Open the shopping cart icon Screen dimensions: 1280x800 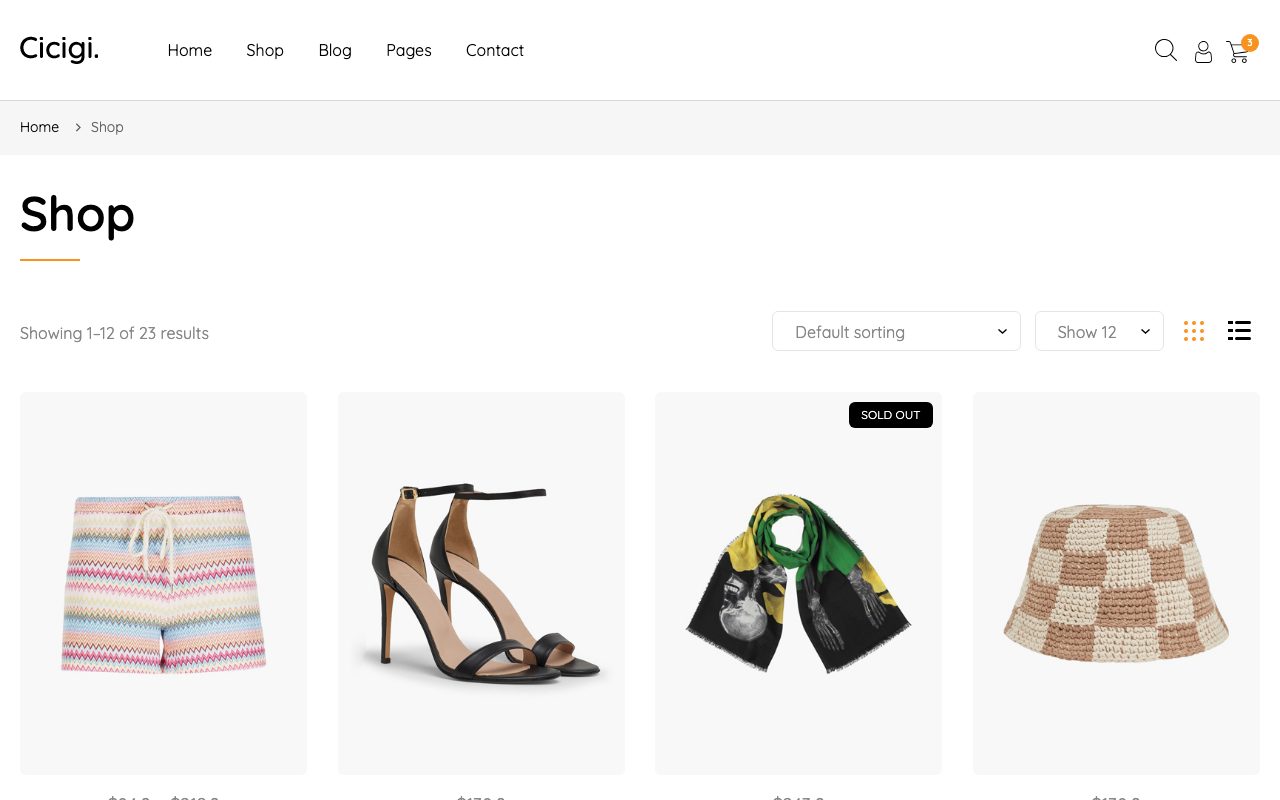click(x=1238, y=52)
